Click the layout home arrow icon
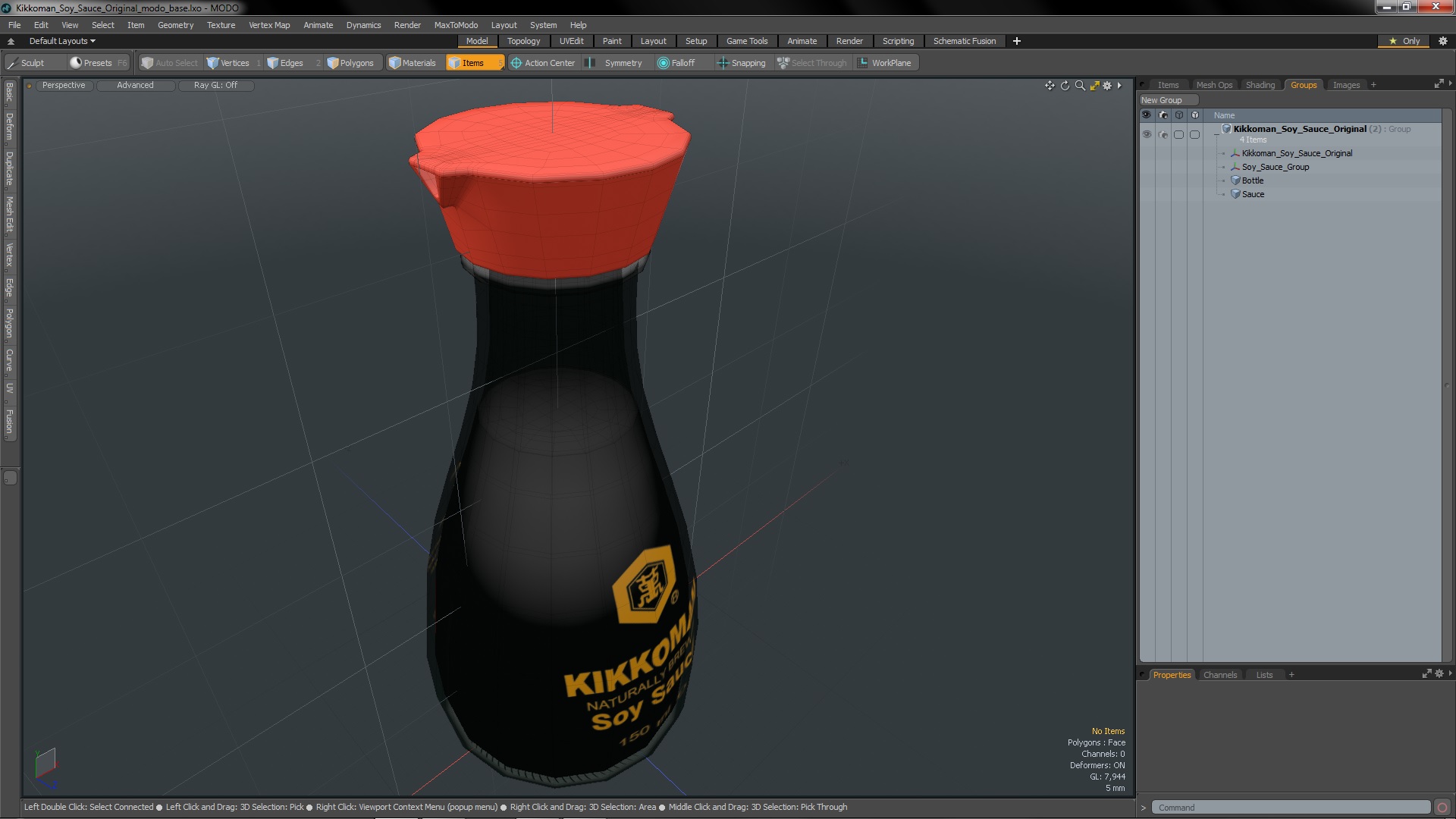The height and width of the screenshot is (819, 1456). click(11, 41)
